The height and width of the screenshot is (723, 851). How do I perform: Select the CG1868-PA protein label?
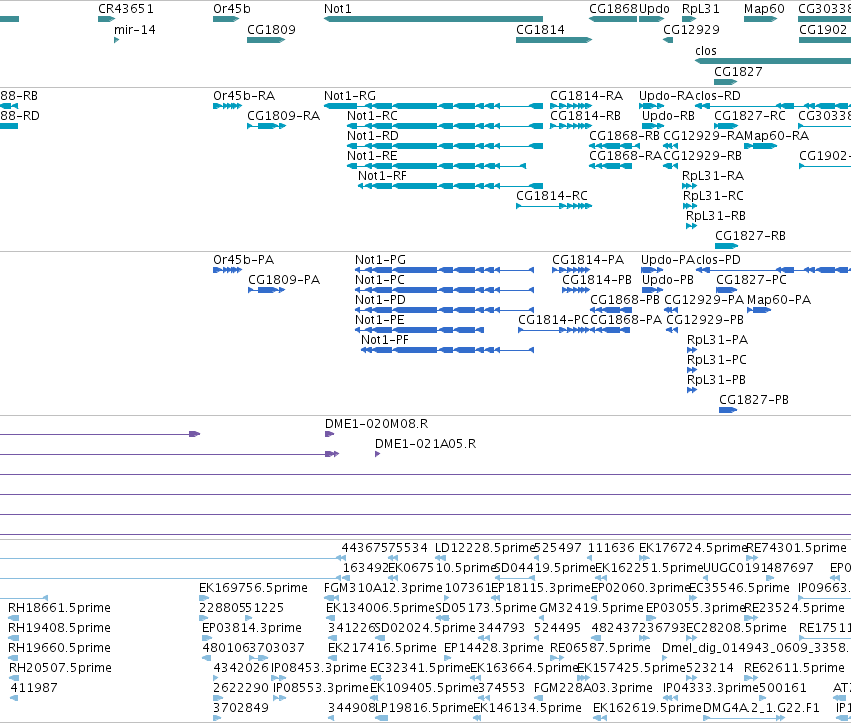click(x=626, y=320)
